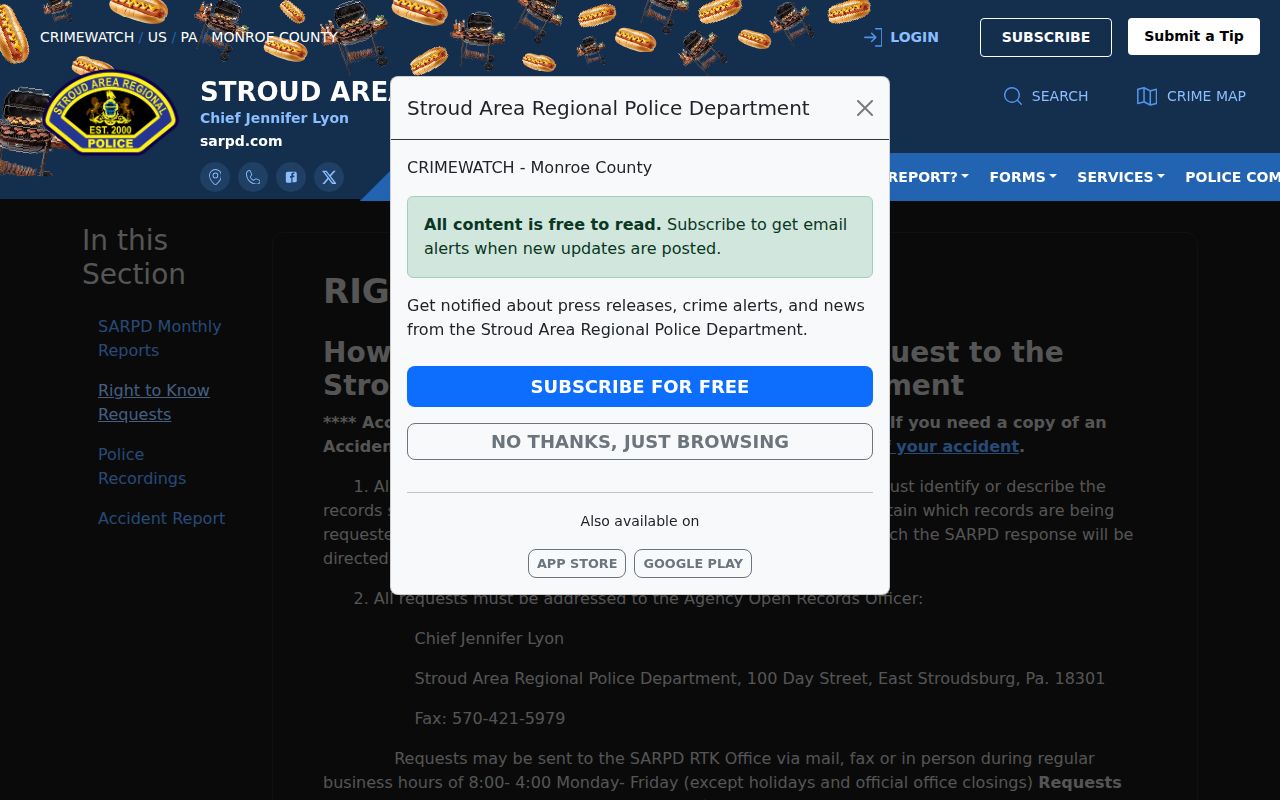Click the sarpd.com website link
This screenshot has height=800, width=1280.
241,141
